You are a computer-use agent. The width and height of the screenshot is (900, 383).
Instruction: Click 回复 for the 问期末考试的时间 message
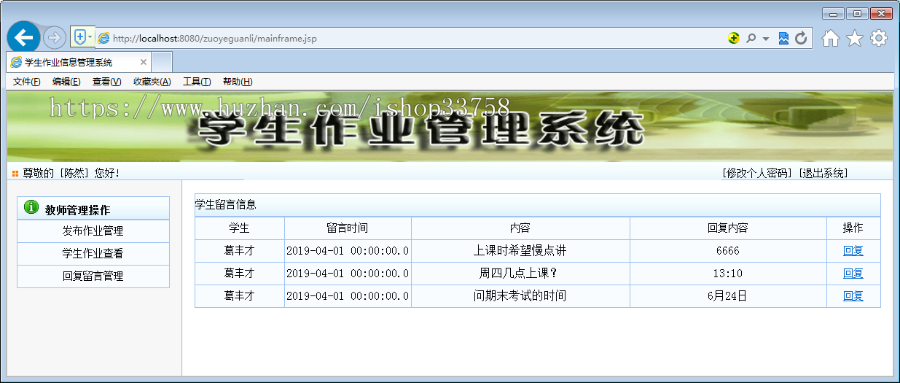[x=853, y=296]
